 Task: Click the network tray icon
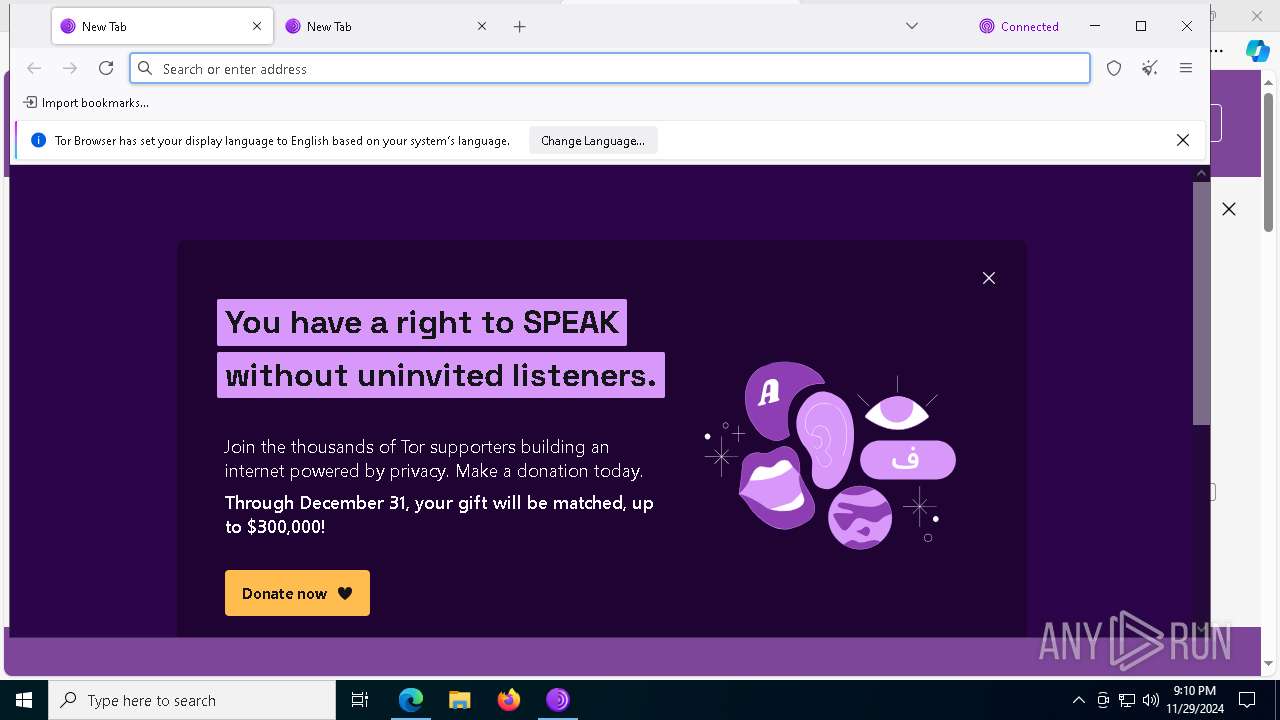click(x=1127, y=700)
